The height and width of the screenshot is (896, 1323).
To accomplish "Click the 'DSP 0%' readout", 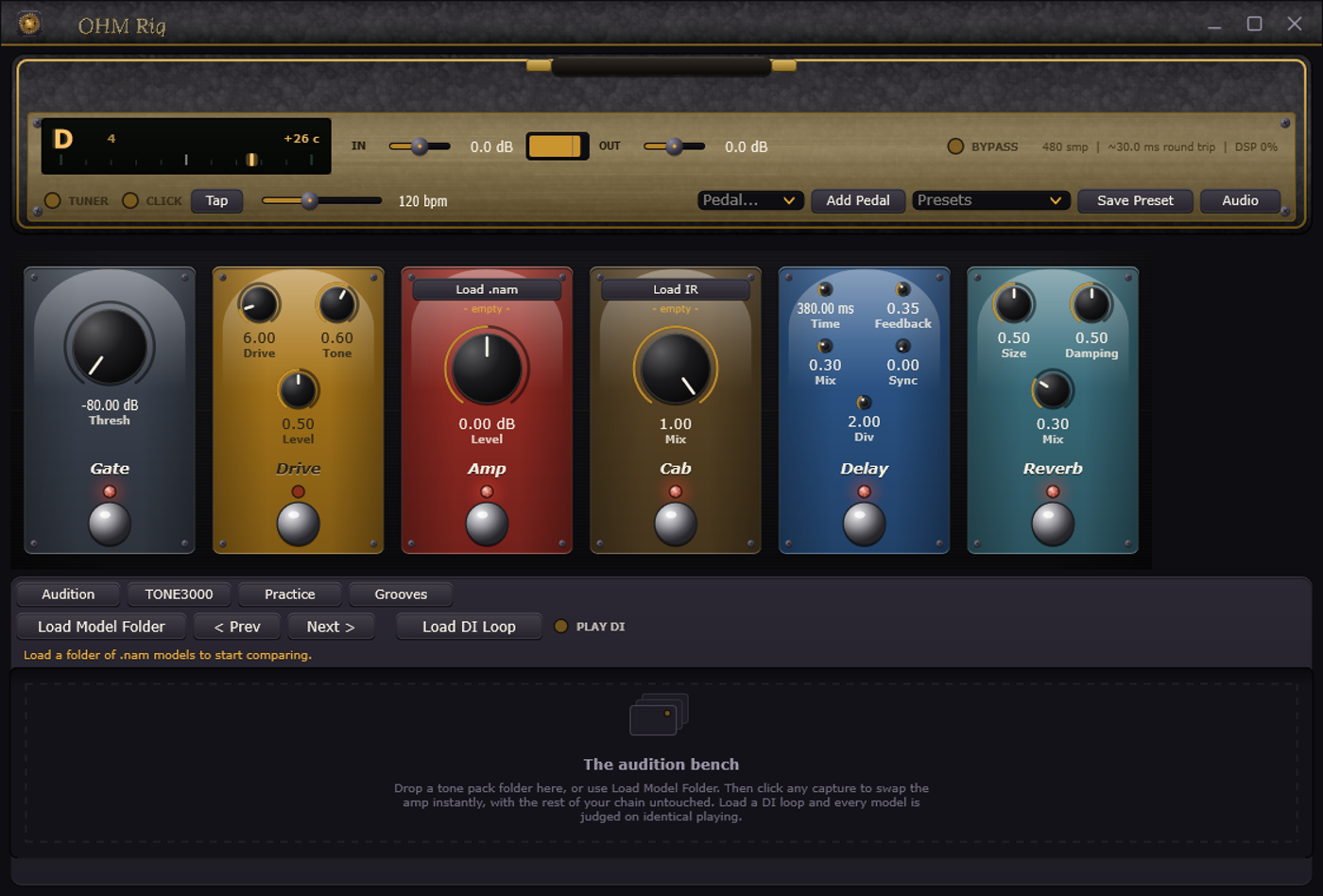I will point(1256,147).
